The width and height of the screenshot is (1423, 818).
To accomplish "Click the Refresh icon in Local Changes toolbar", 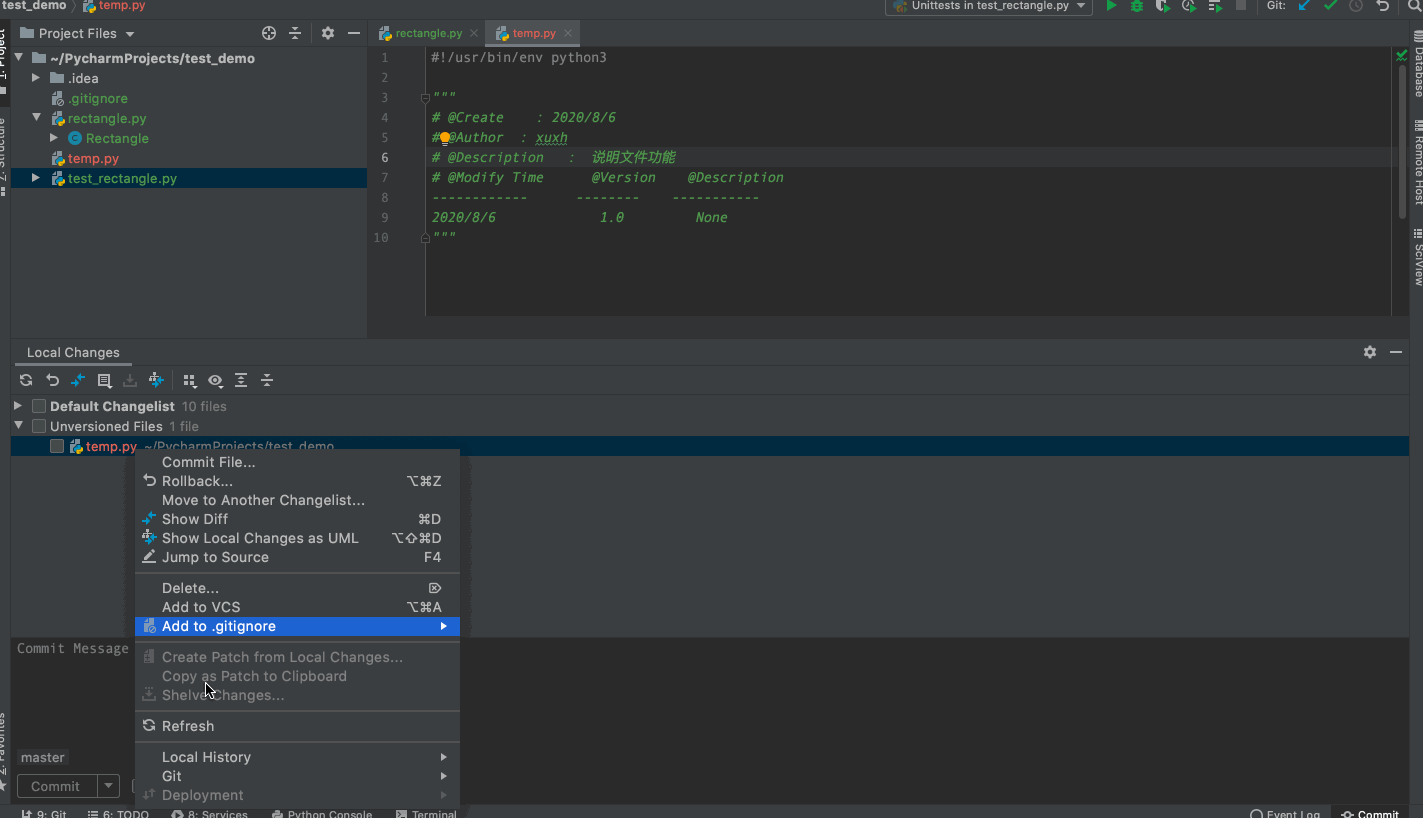I will pyautogui.click(x=26, y=380).
